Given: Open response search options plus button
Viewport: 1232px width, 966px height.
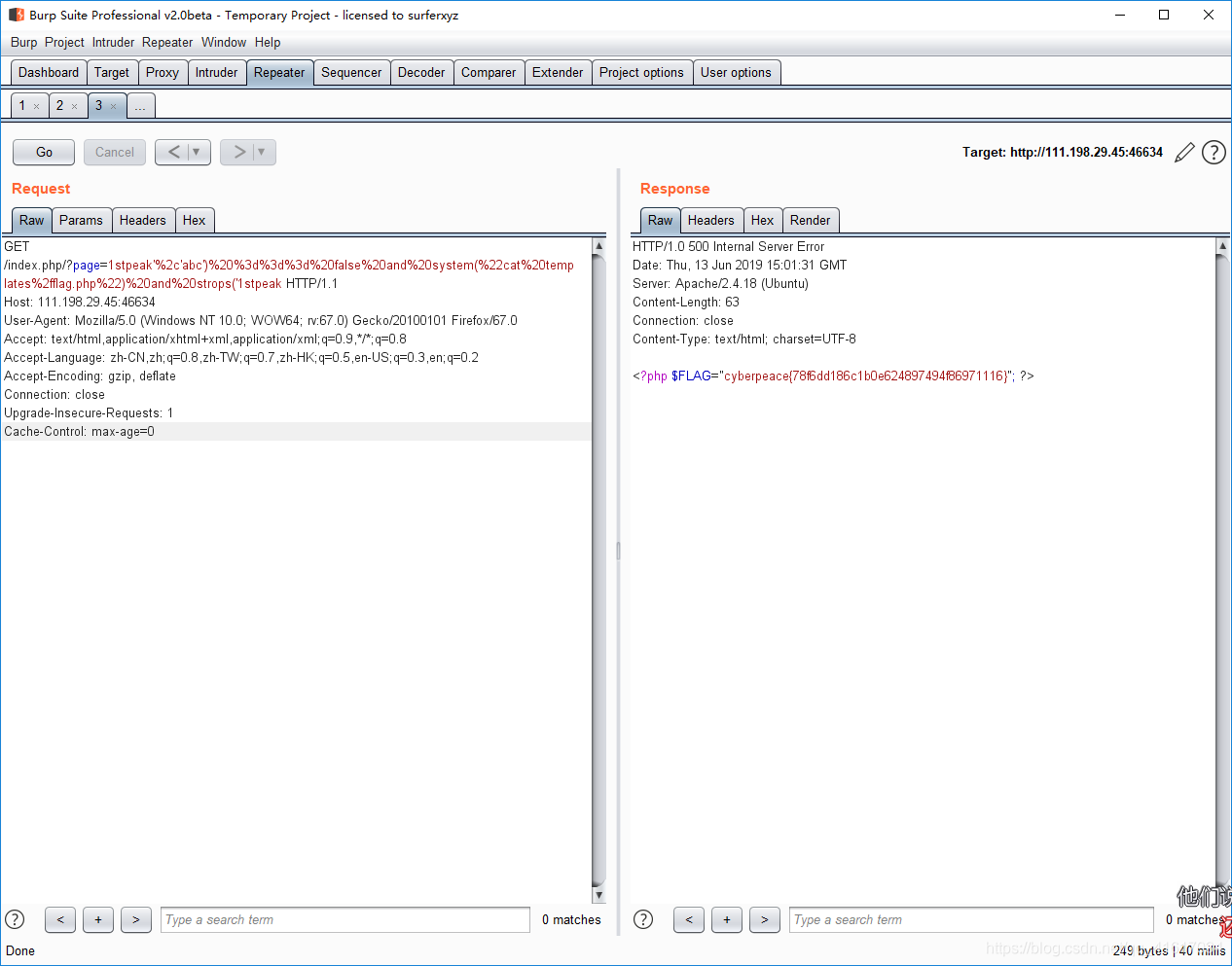Looking at the screenshot, I should pyautogui.click(x=727, y=919).
